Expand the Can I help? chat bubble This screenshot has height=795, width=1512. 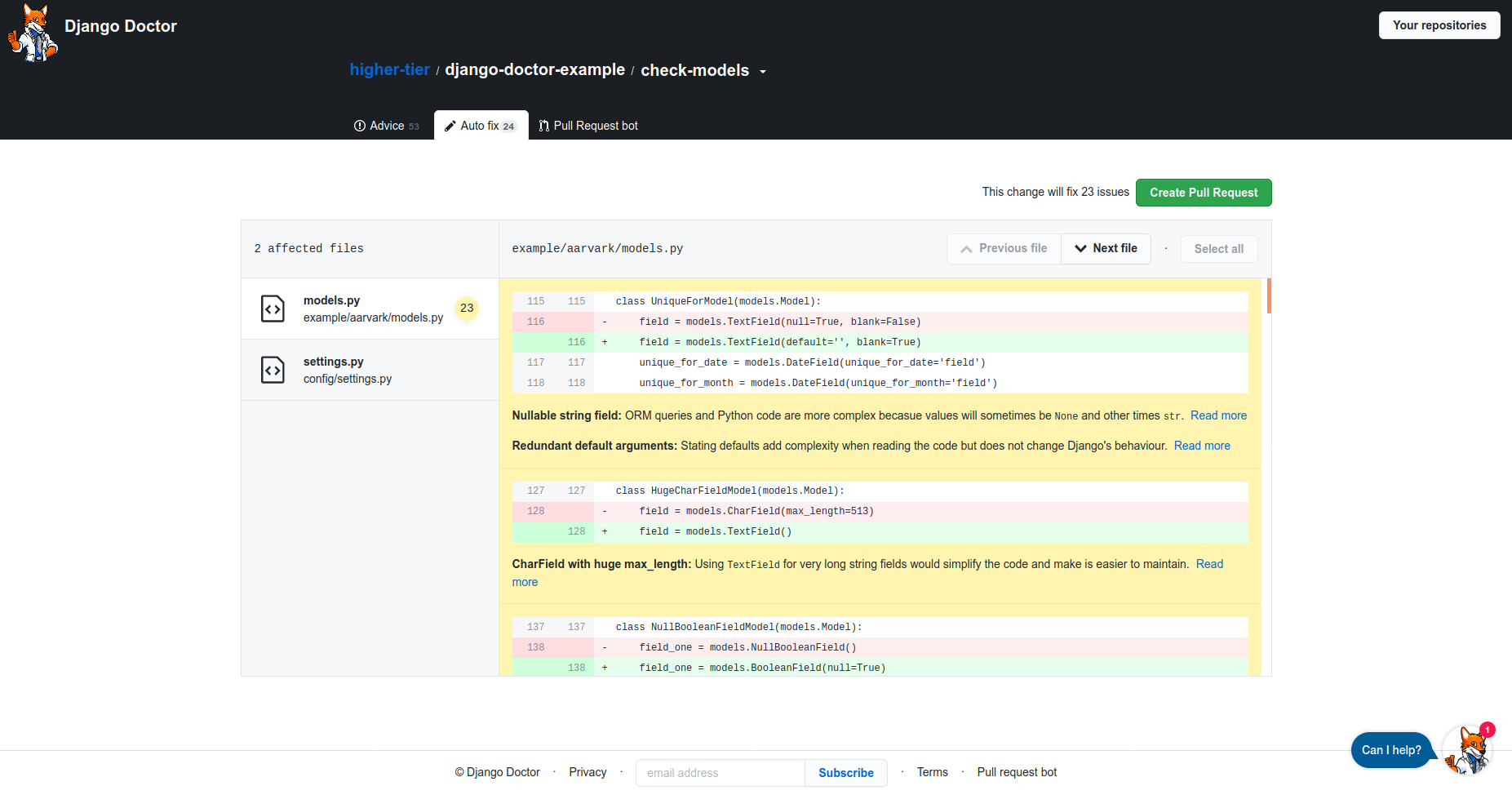tap(1391, 749)
